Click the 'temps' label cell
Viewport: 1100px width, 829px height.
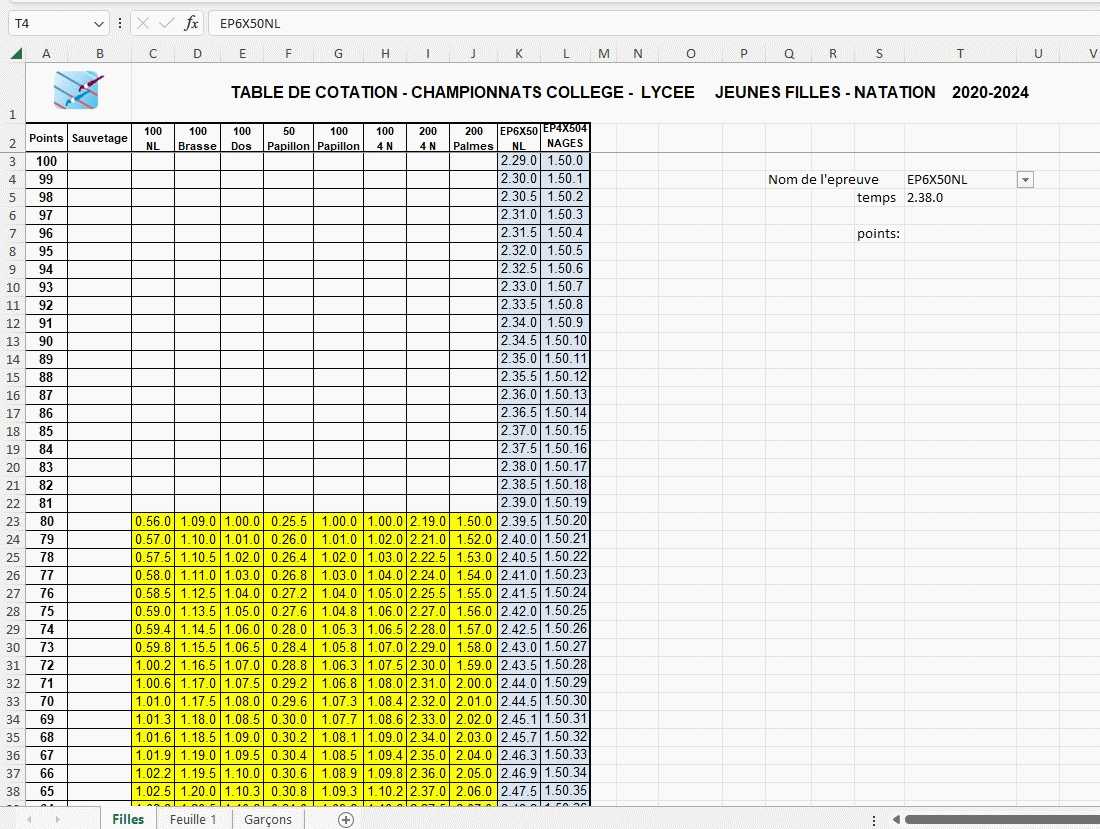[x=876, y=197]
